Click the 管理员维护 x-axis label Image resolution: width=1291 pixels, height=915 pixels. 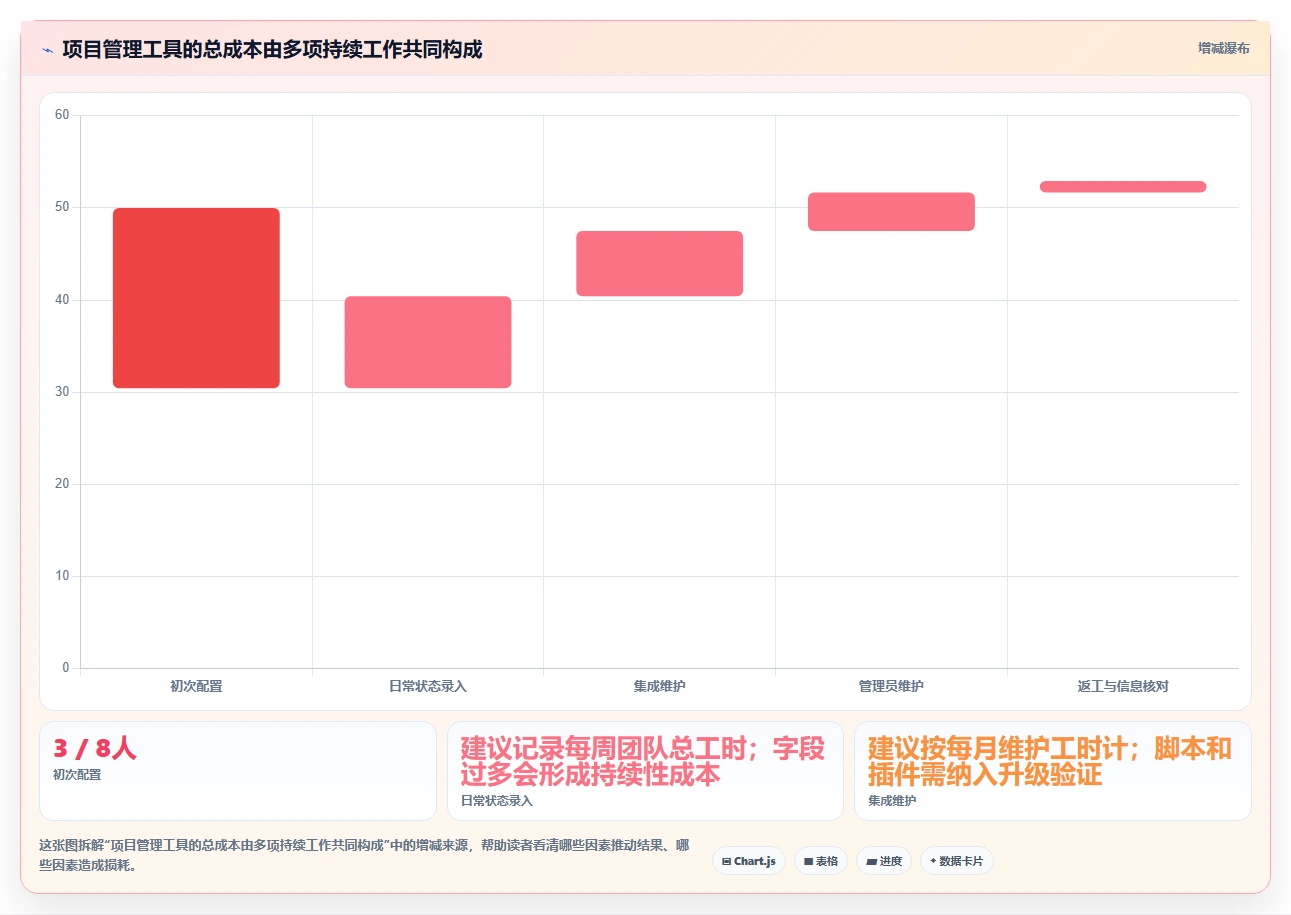coord(891,686)
